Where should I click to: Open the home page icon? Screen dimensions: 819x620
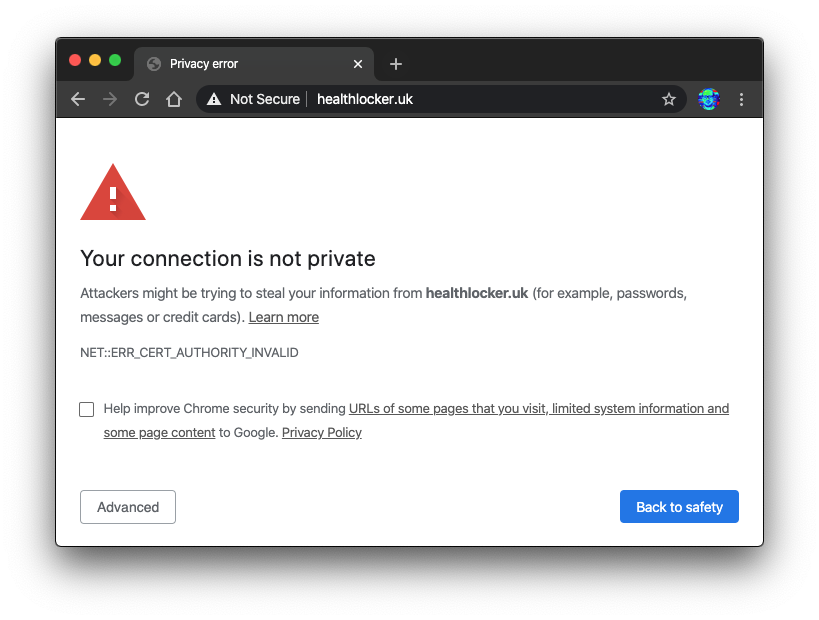pos(173,99)
